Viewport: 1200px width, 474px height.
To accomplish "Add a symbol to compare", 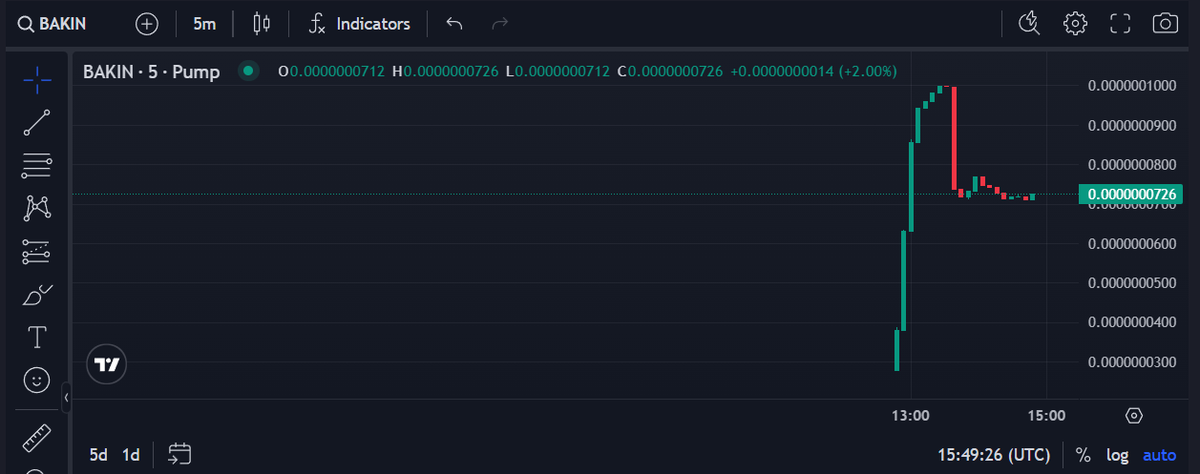I will tap(147, 23).
